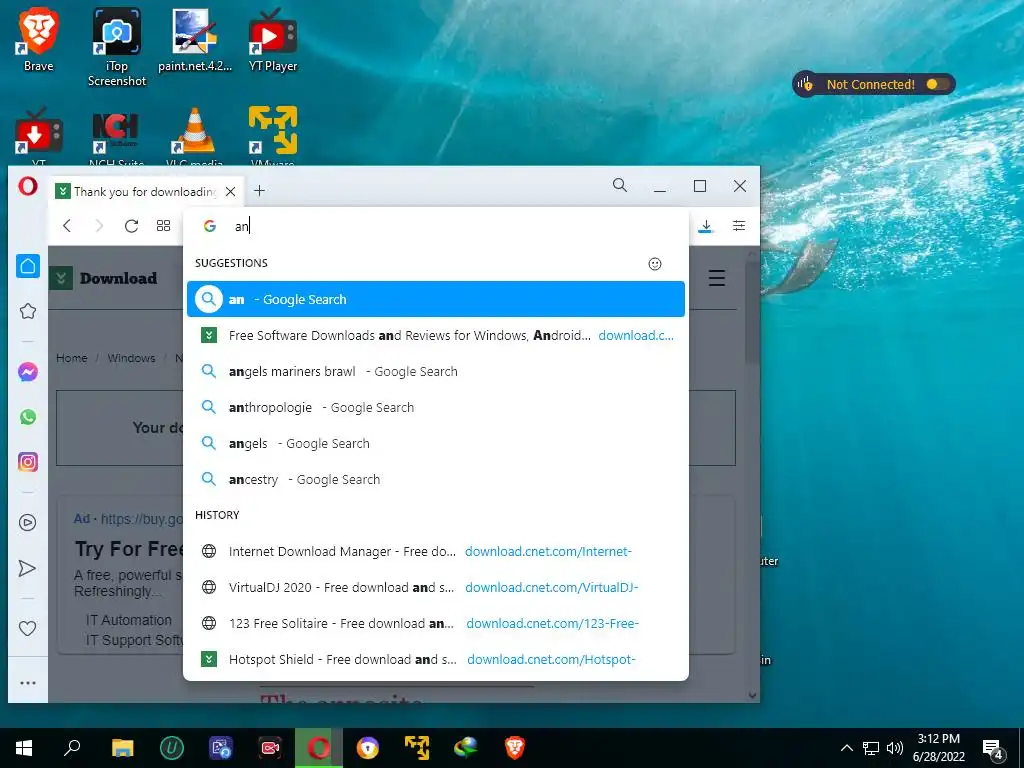Open sidebar Home icon

(28, 266)
